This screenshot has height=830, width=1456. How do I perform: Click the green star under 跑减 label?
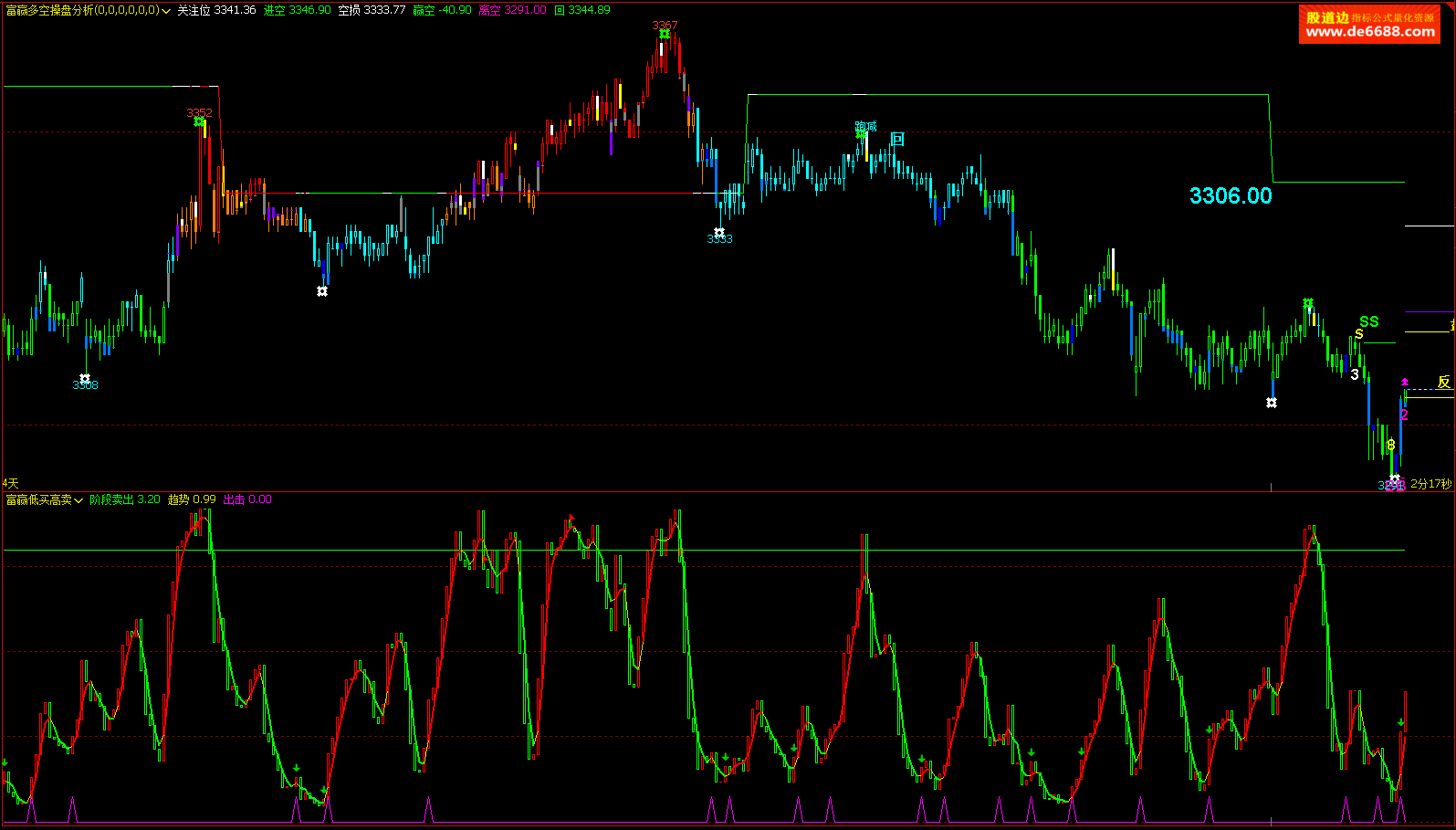click(860, 134)
